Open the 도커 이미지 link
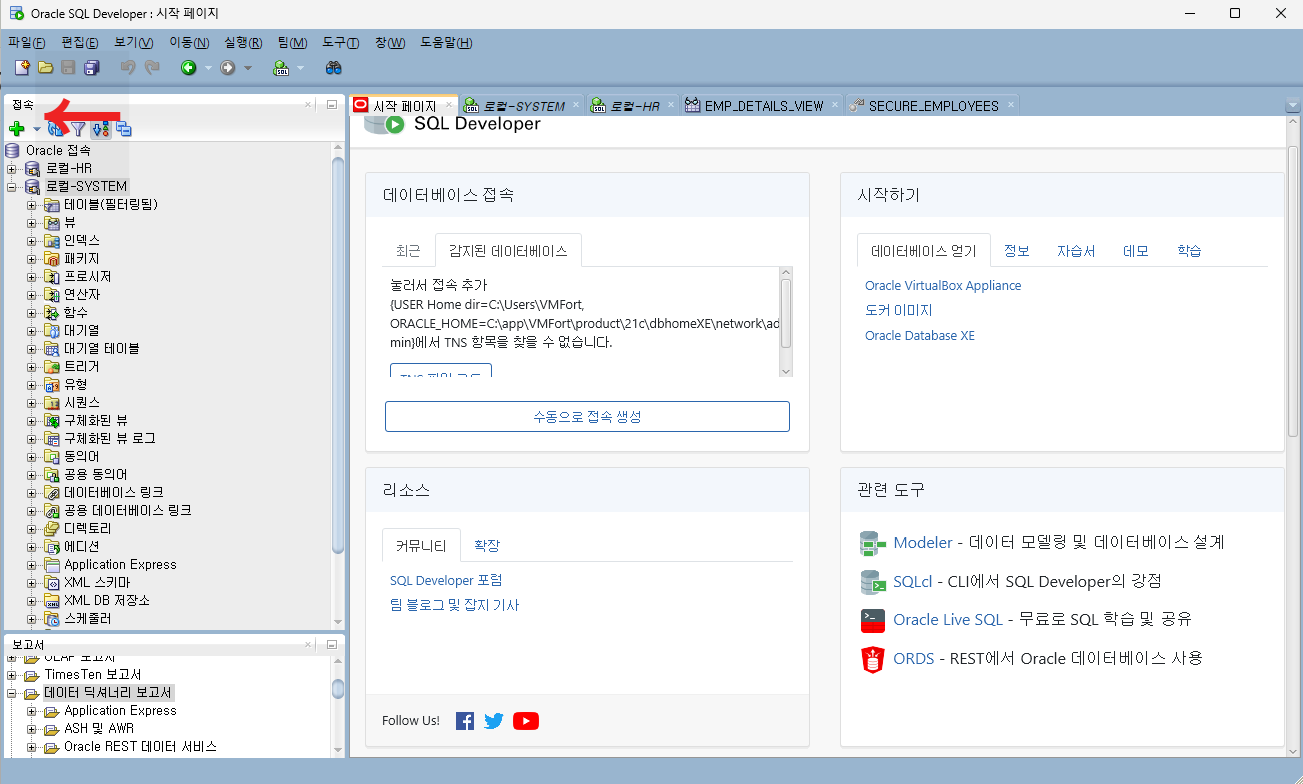 pyautogui.click(x=899, y=310)
